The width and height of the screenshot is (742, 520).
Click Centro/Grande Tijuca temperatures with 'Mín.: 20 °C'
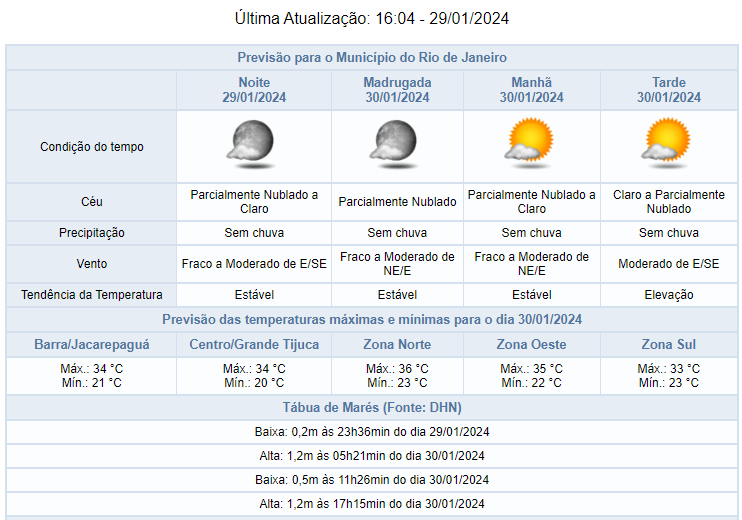pos(254,376)
